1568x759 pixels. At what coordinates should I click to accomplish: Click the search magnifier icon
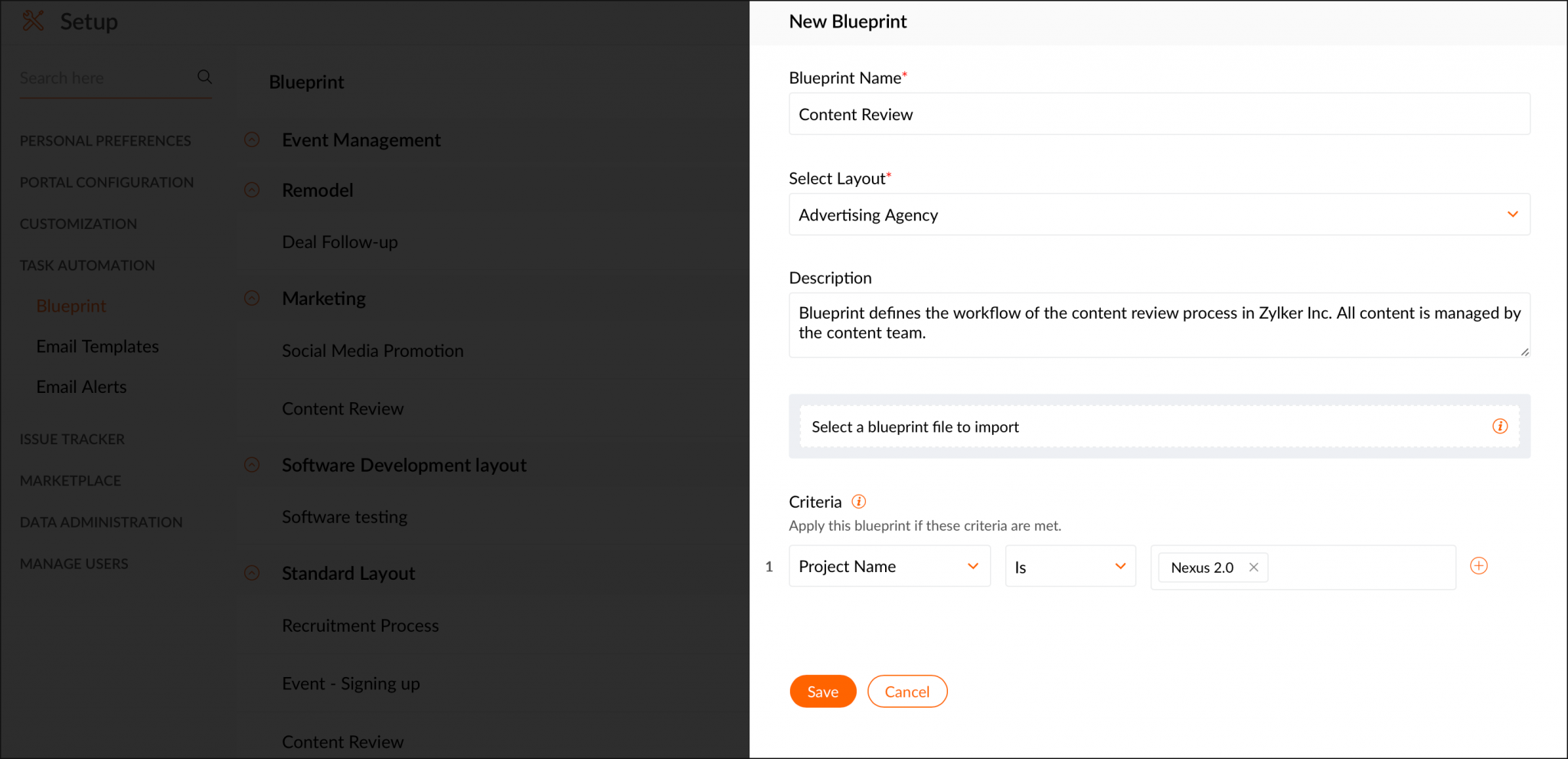(204, 77)
